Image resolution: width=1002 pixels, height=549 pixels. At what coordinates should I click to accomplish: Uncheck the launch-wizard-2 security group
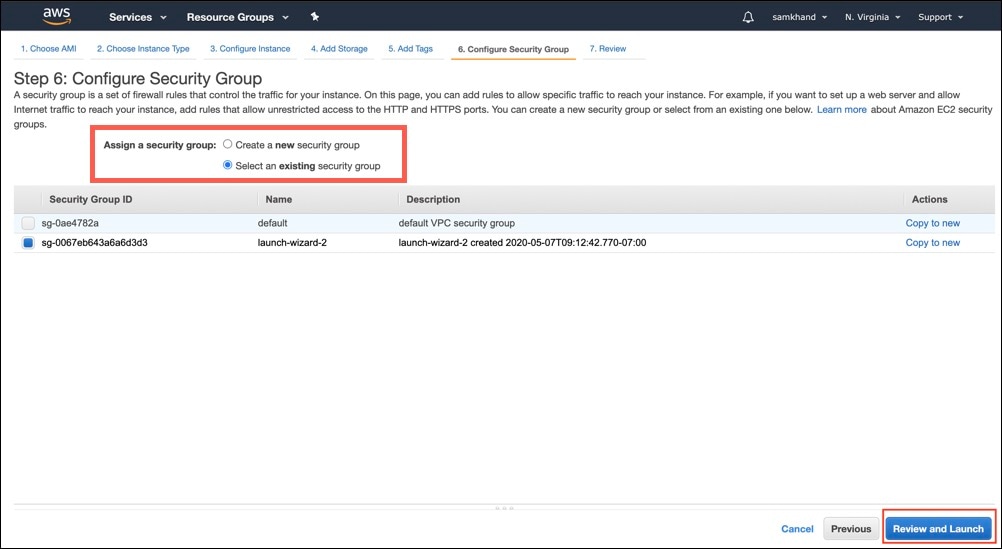(x=28, y=243)
